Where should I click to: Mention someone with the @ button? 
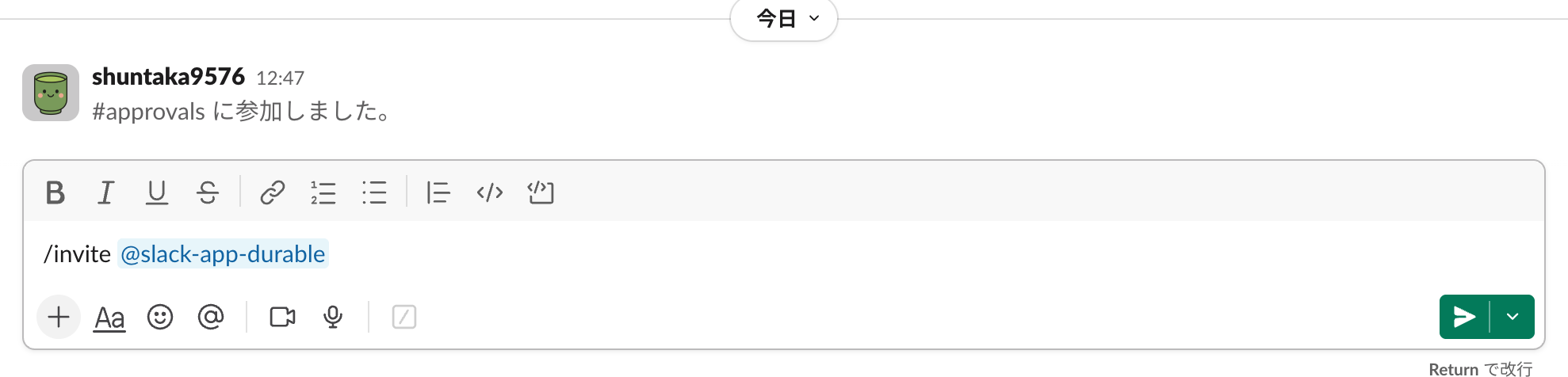(211, 318)
